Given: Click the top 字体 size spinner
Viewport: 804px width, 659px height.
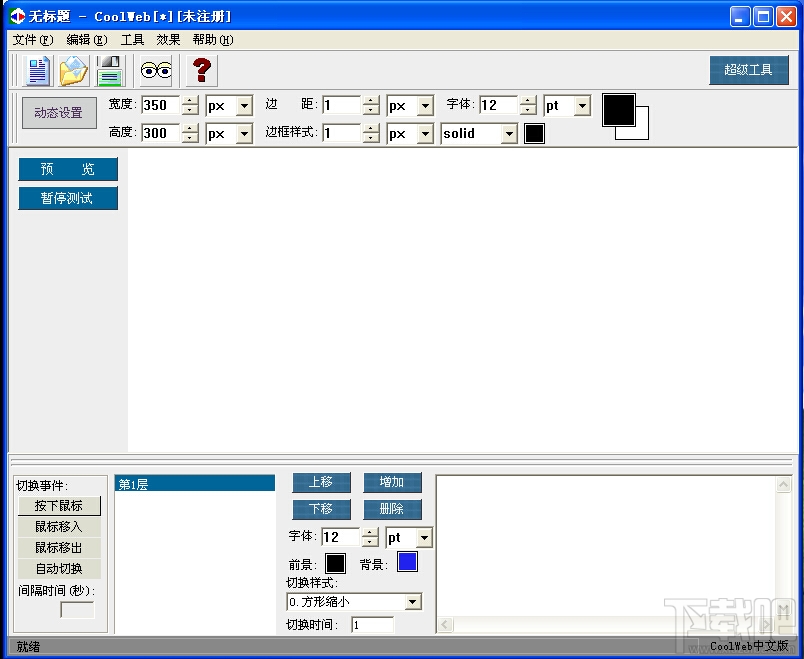Looking at the screenshot, I should (x=528, y=106).
